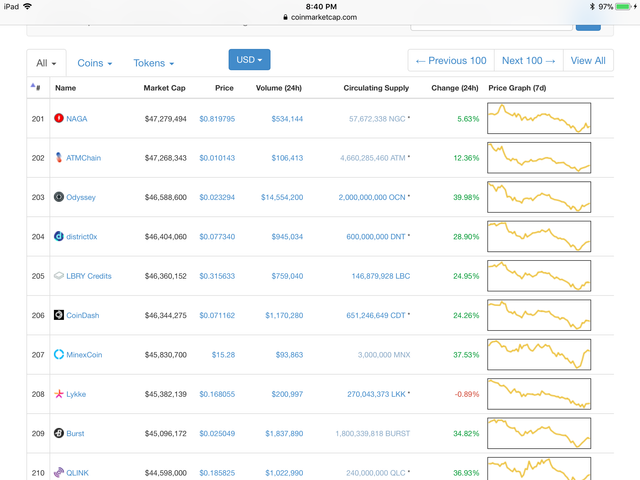Click the QLINK logo icon
The height and width of the screenshot is (480, 640).
[59, 472]
